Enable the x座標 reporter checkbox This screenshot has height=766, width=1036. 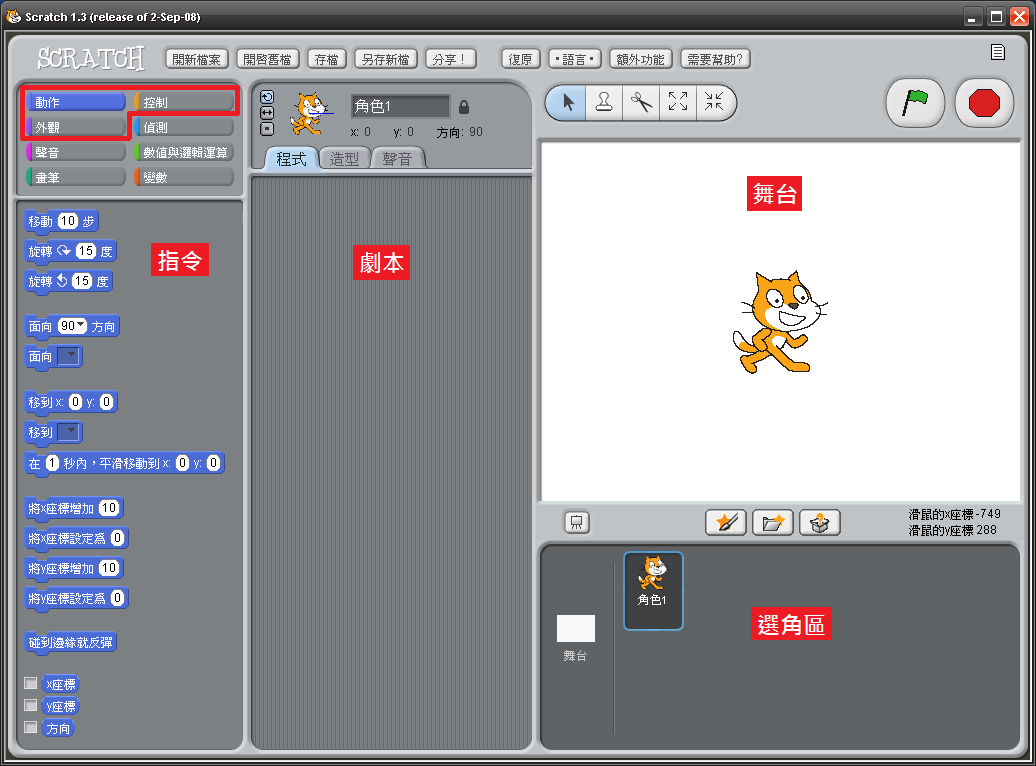pyautogui.click(x=30, y=683)
